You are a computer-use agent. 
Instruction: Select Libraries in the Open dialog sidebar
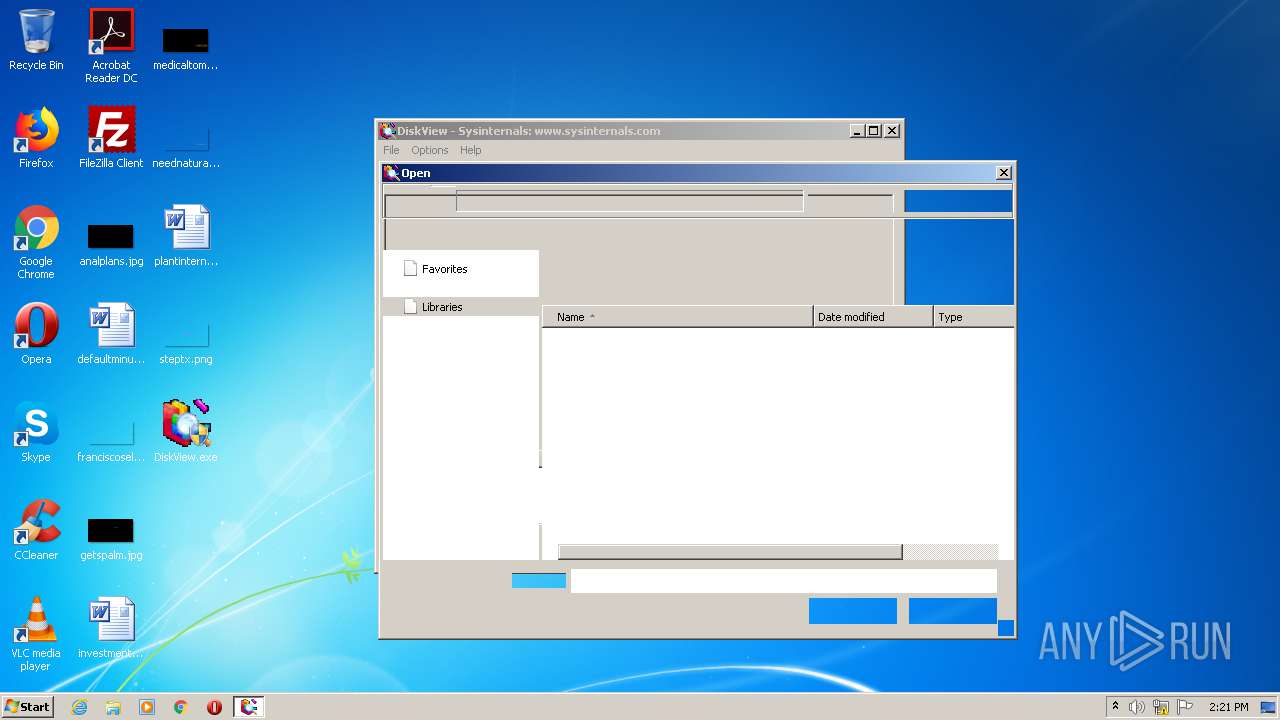coord(441,307)
